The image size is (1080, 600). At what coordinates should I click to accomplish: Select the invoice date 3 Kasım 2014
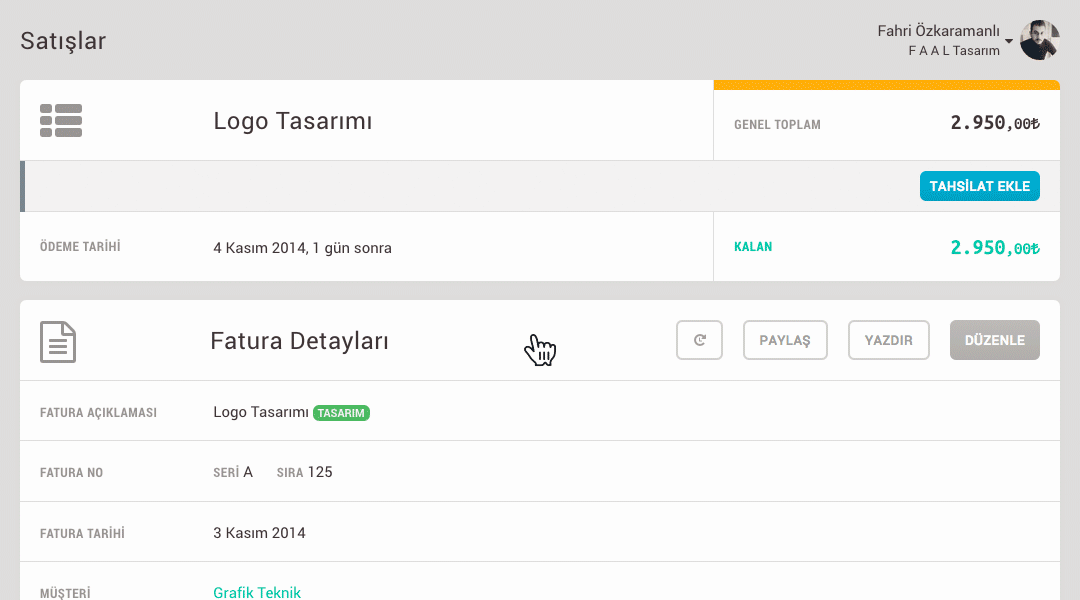[259, 533]
